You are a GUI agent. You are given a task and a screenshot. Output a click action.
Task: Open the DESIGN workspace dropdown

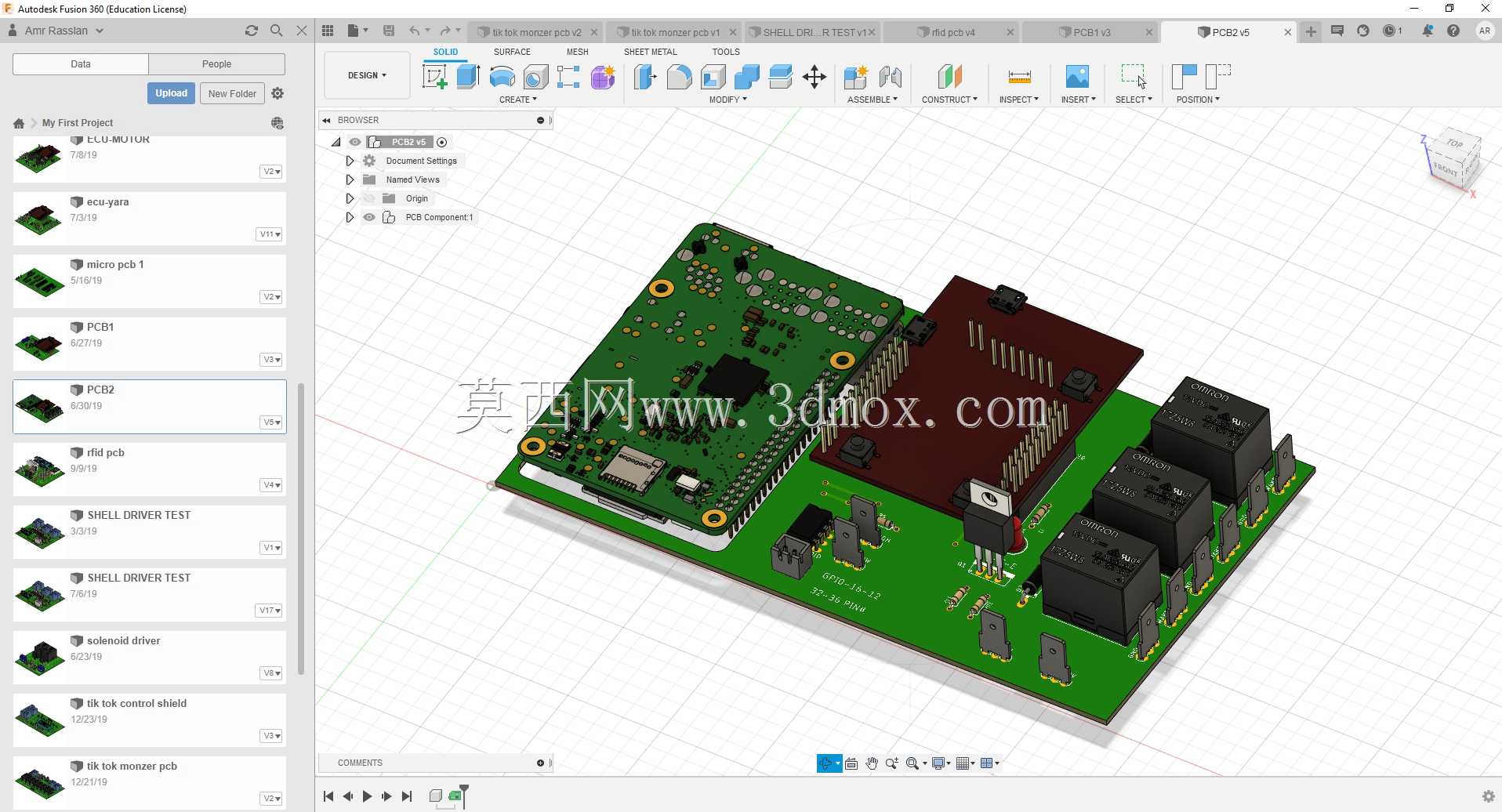click(367, 75)
